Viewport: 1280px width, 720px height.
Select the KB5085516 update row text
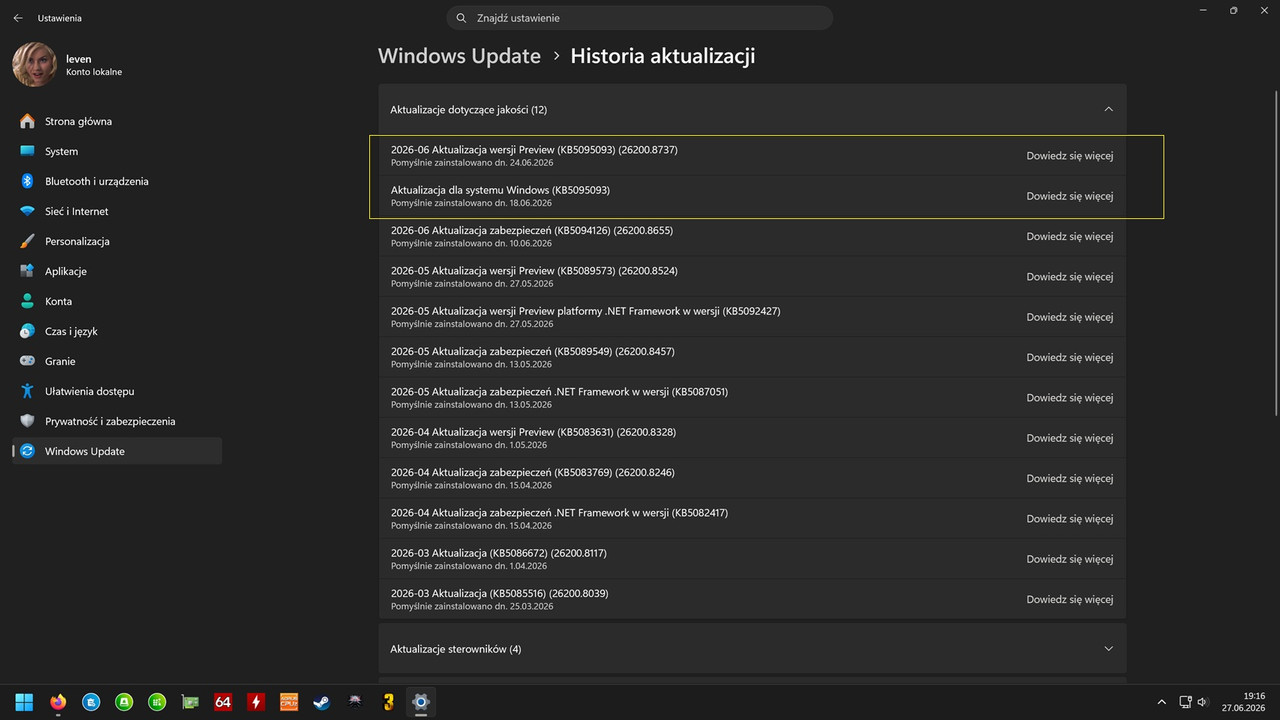click(x=499, y=593)
